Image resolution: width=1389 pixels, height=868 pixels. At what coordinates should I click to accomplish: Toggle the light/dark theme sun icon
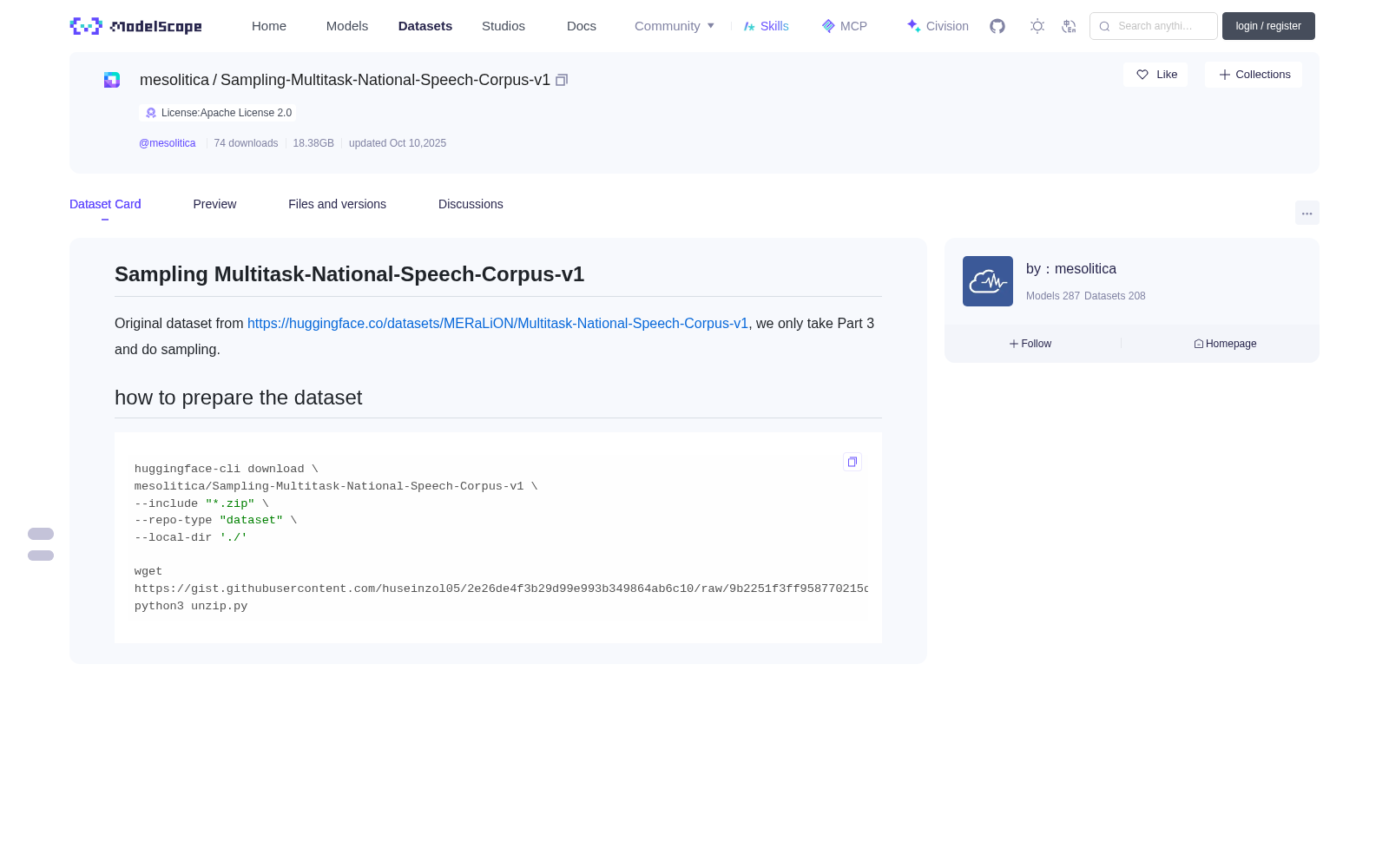click(x=1037, y=26)
